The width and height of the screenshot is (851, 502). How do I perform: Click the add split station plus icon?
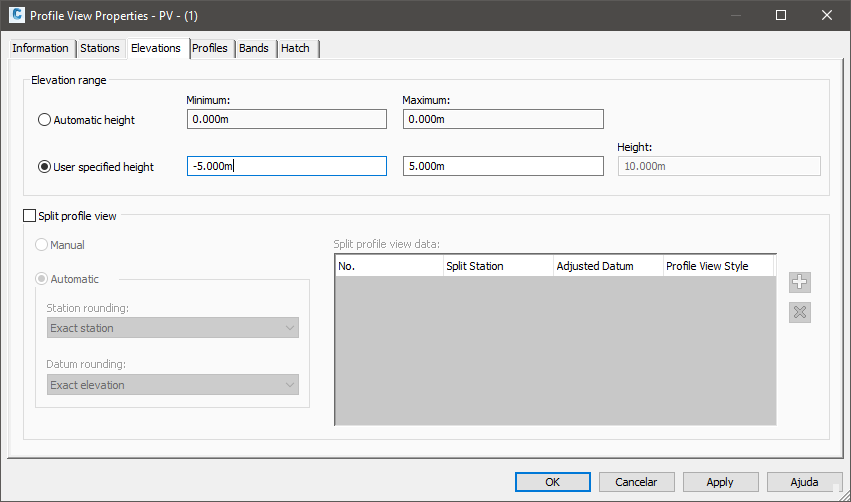click(x=799, y=282)
